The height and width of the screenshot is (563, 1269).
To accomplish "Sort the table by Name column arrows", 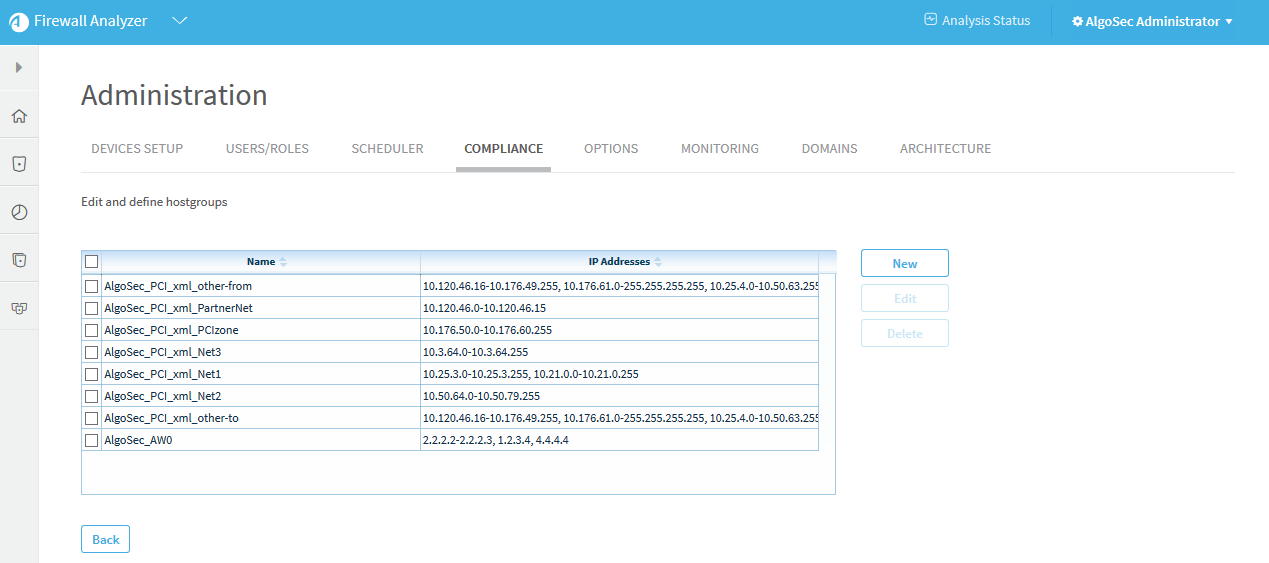I will click(x=283, y=262).
